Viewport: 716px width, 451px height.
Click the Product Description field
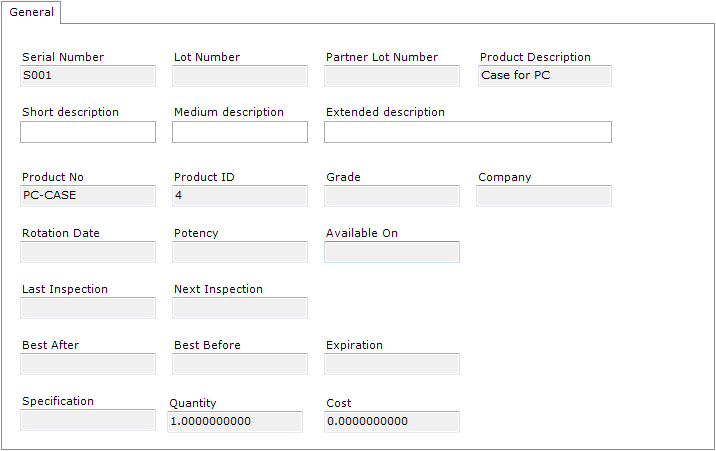[x=545, y=76]
